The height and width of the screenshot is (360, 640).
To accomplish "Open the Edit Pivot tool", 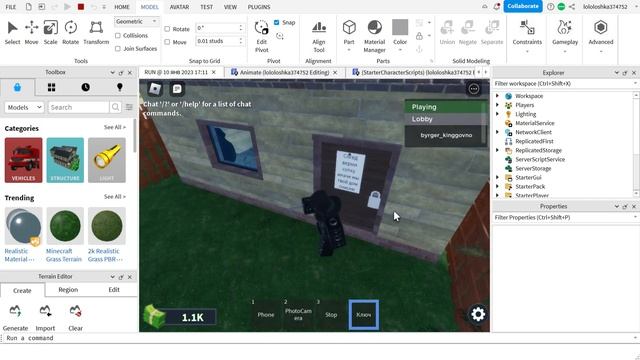I will point(262,37).
